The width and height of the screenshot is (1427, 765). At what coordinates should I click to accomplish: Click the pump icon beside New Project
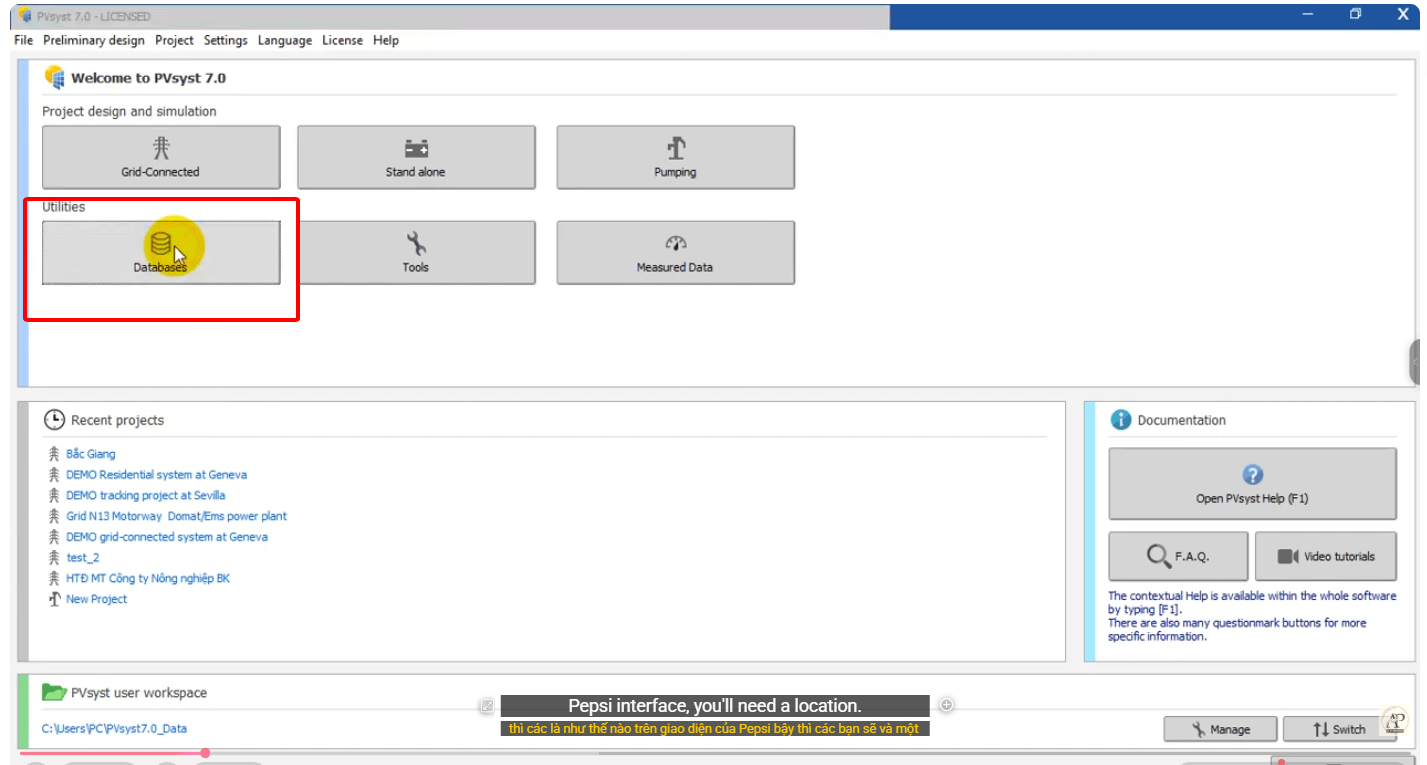54,599
